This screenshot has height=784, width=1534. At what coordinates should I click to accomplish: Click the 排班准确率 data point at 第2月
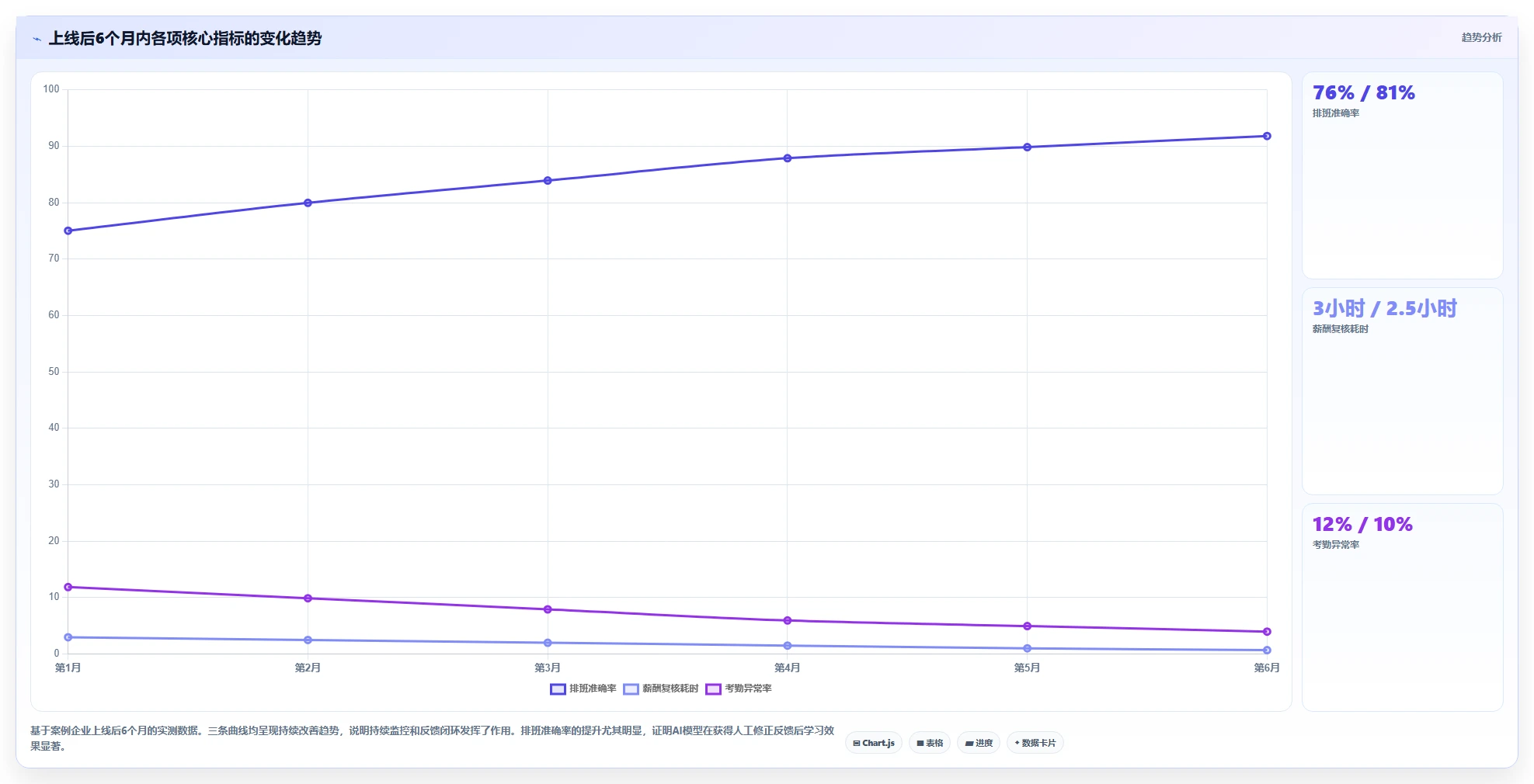coord(308,203)
